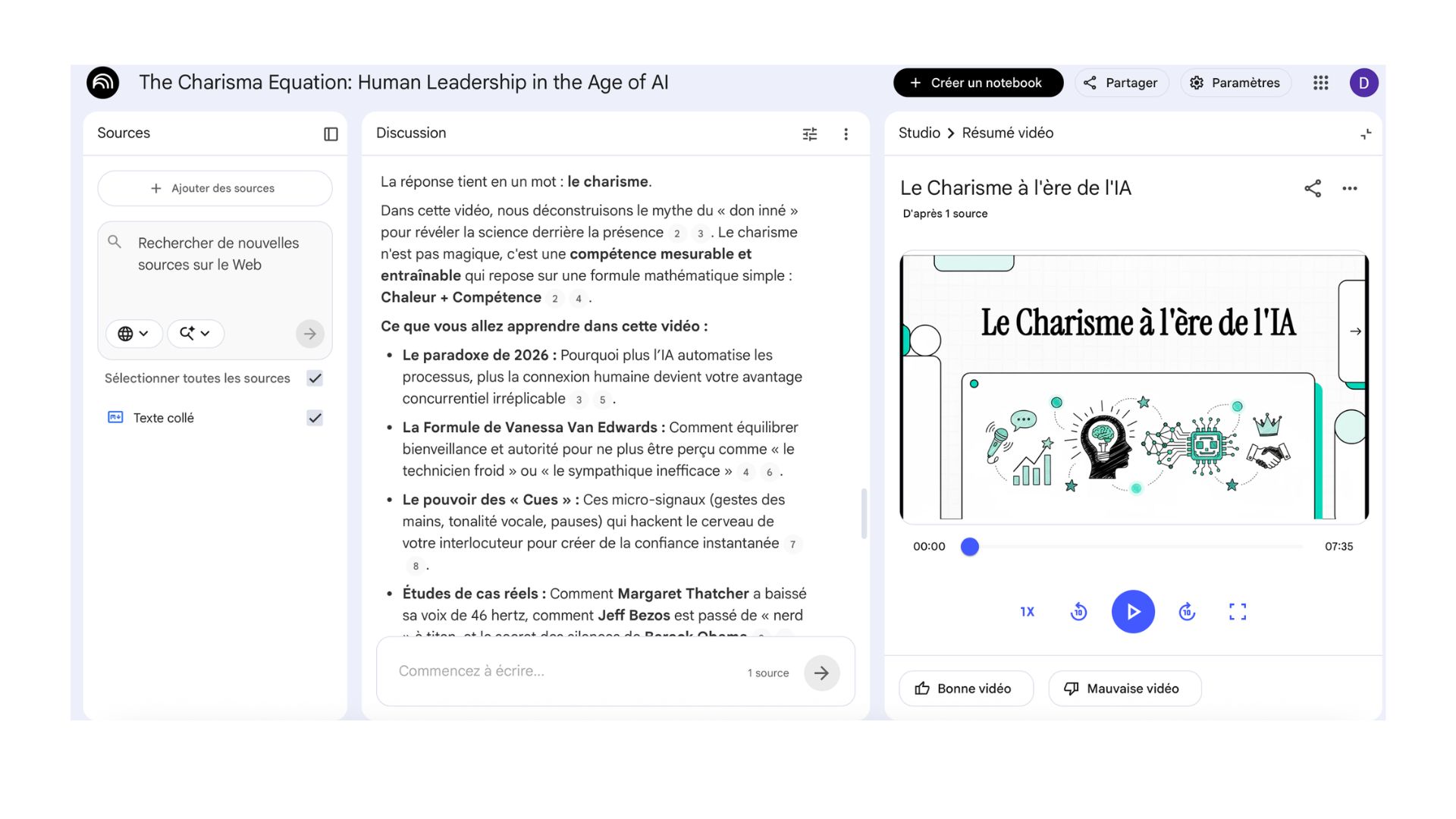1456x819 pixels.
Task: Click D'après 1 source text
Action: [945, 214]
